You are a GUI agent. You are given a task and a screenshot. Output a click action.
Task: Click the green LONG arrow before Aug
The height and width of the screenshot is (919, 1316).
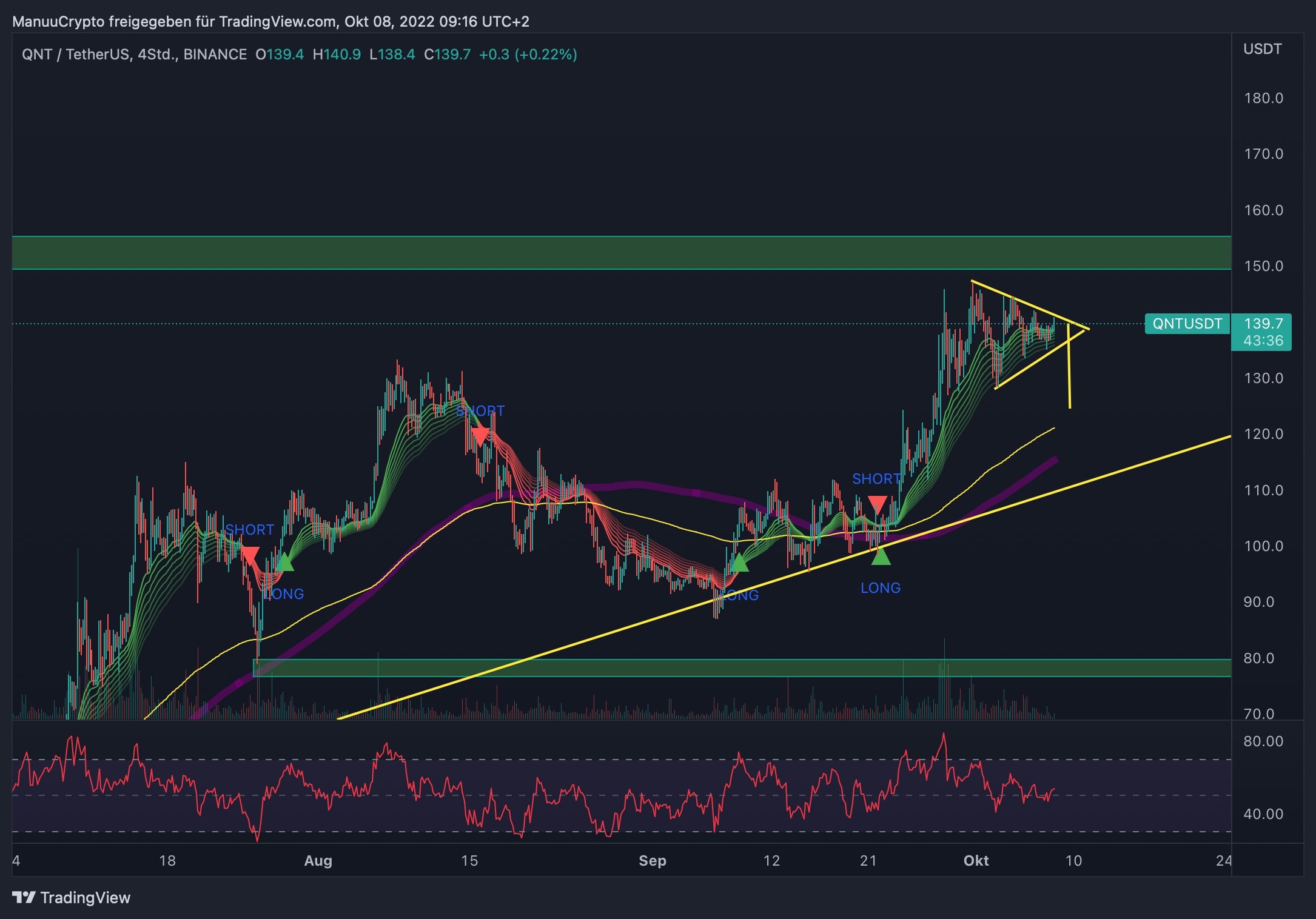pyautogui.click(x=284, y=563)
